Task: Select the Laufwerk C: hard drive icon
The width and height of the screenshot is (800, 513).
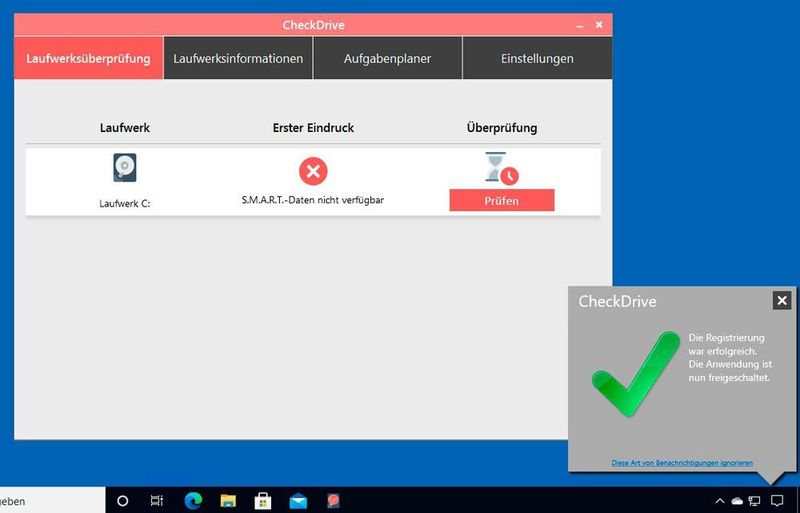Action: click(124, 167)
